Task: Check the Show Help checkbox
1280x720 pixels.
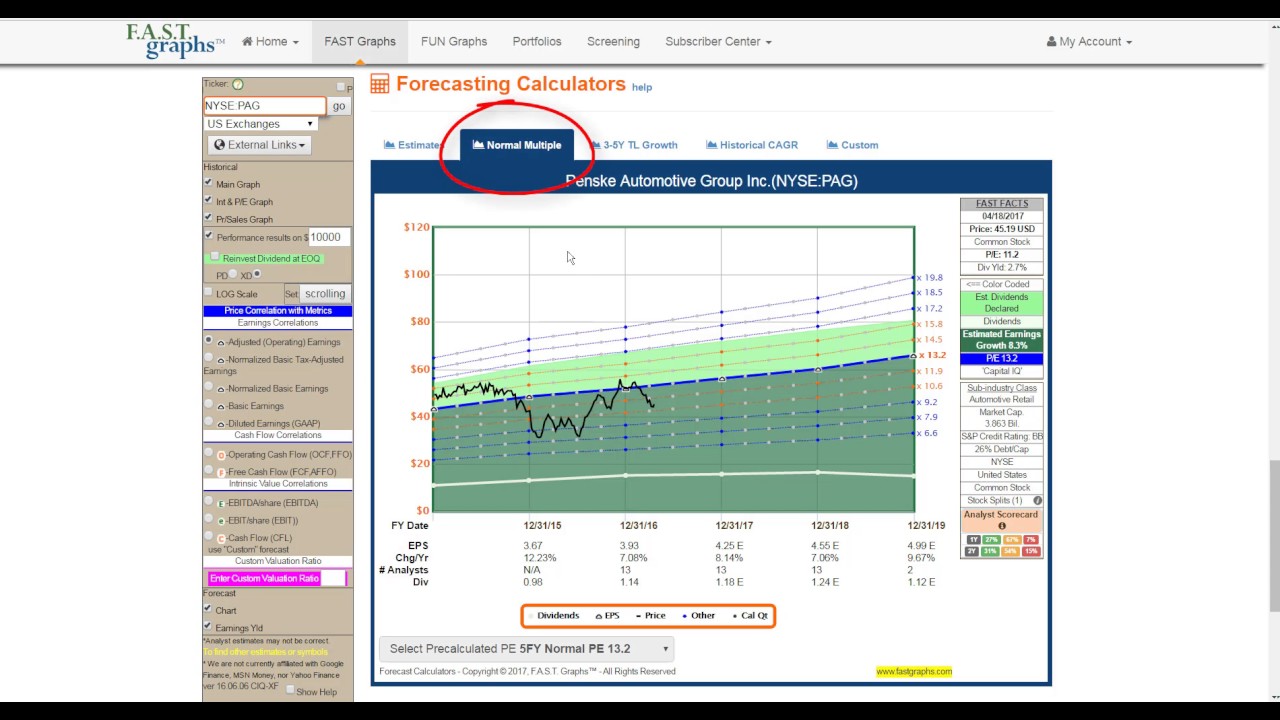Action: [x=290, y=690]
